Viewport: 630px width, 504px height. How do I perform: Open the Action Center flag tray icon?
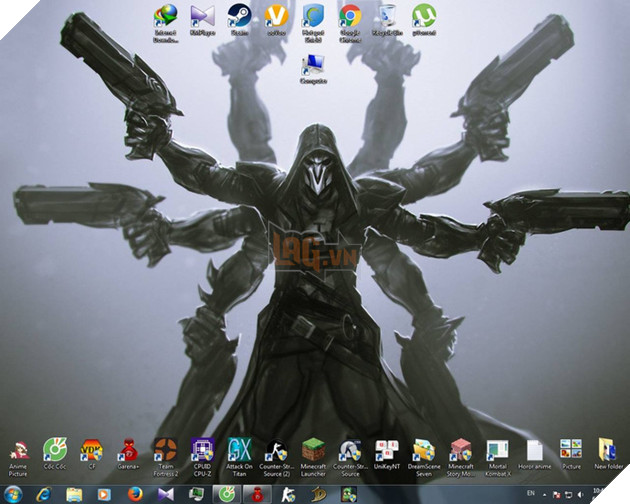[x=556, y=494]
